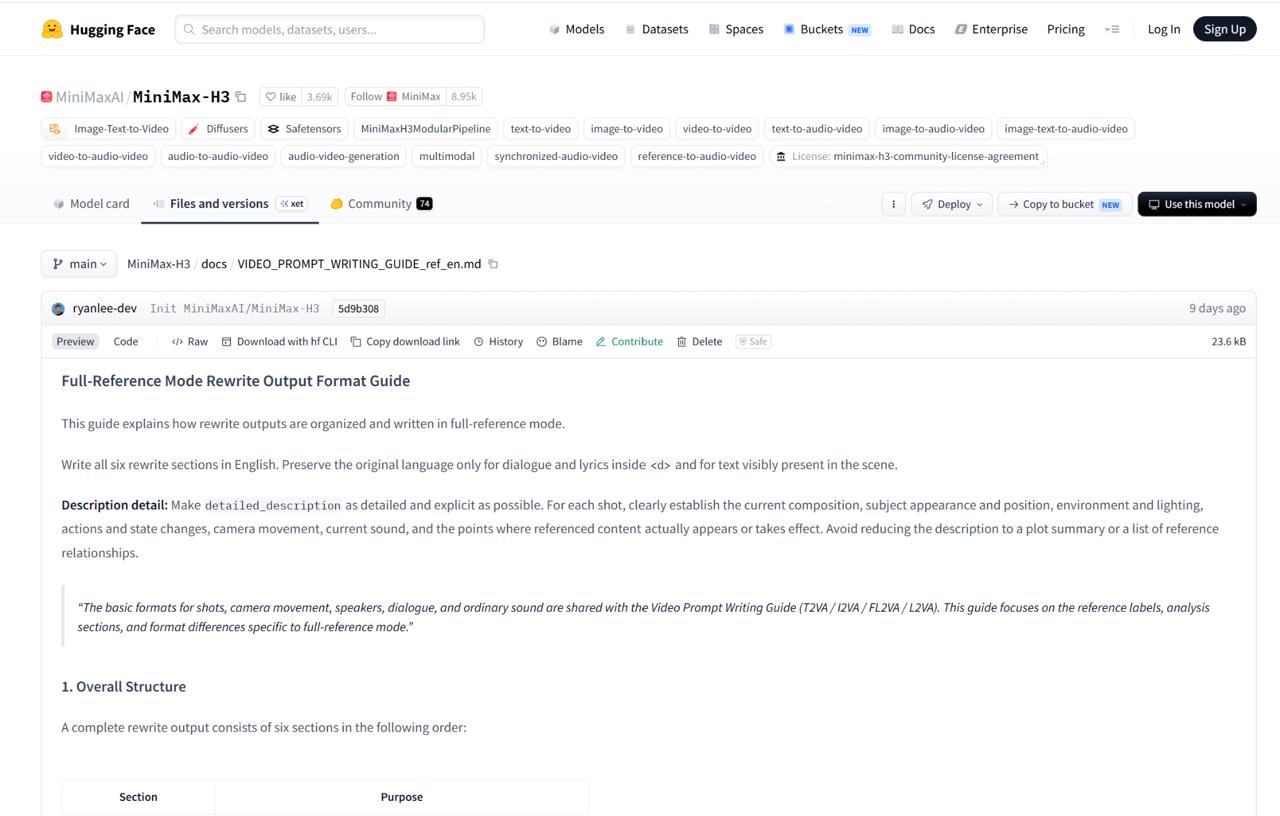This screenshot has height=816, width=1280.
Task: View the Raw file
Action: point(190,342)
